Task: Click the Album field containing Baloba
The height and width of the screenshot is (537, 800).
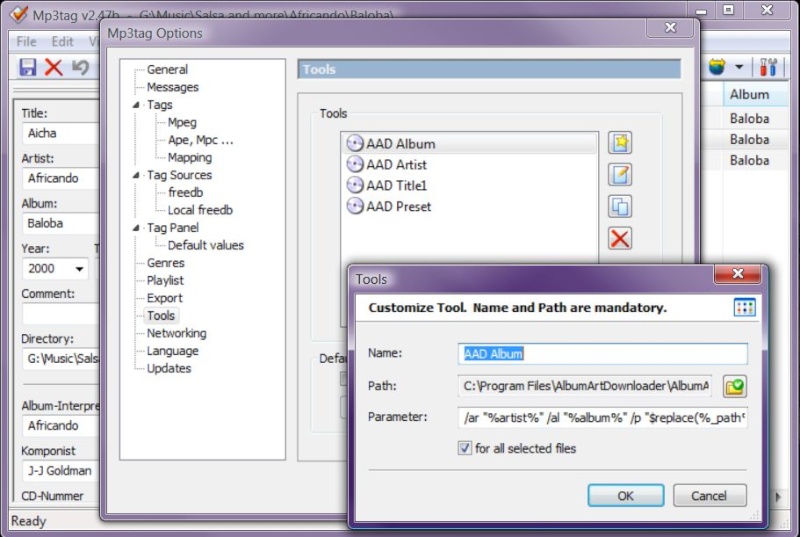Action: [x=61, y=223]
